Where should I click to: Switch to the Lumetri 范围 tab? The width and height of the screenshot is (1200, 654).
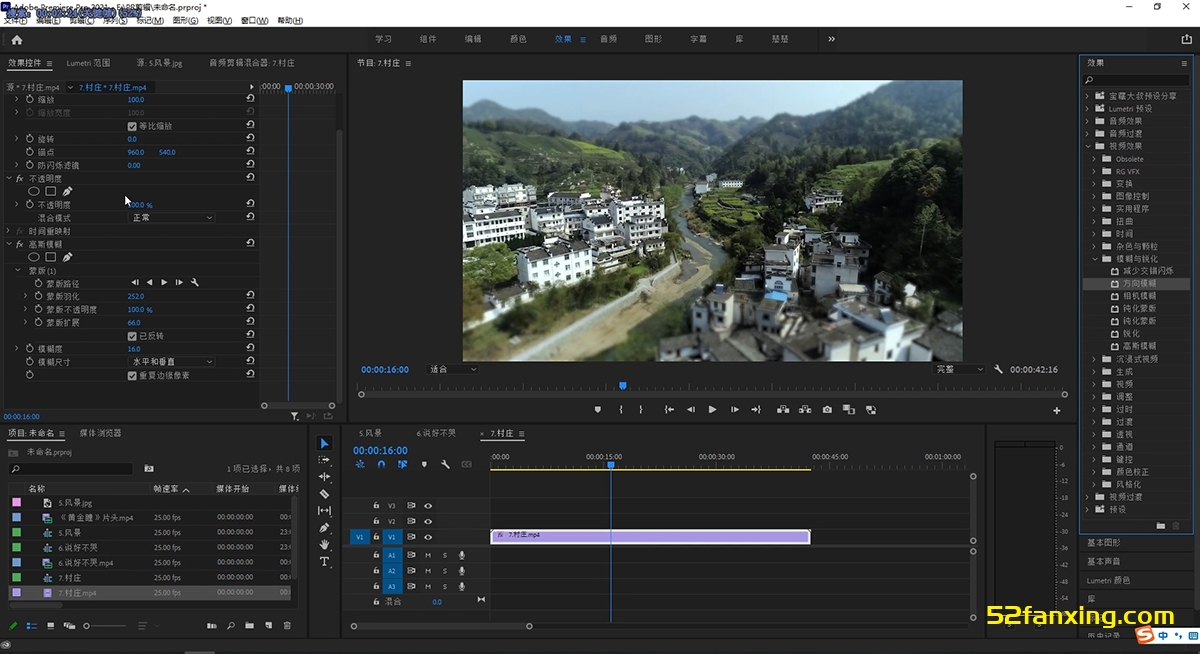(88, 63)
